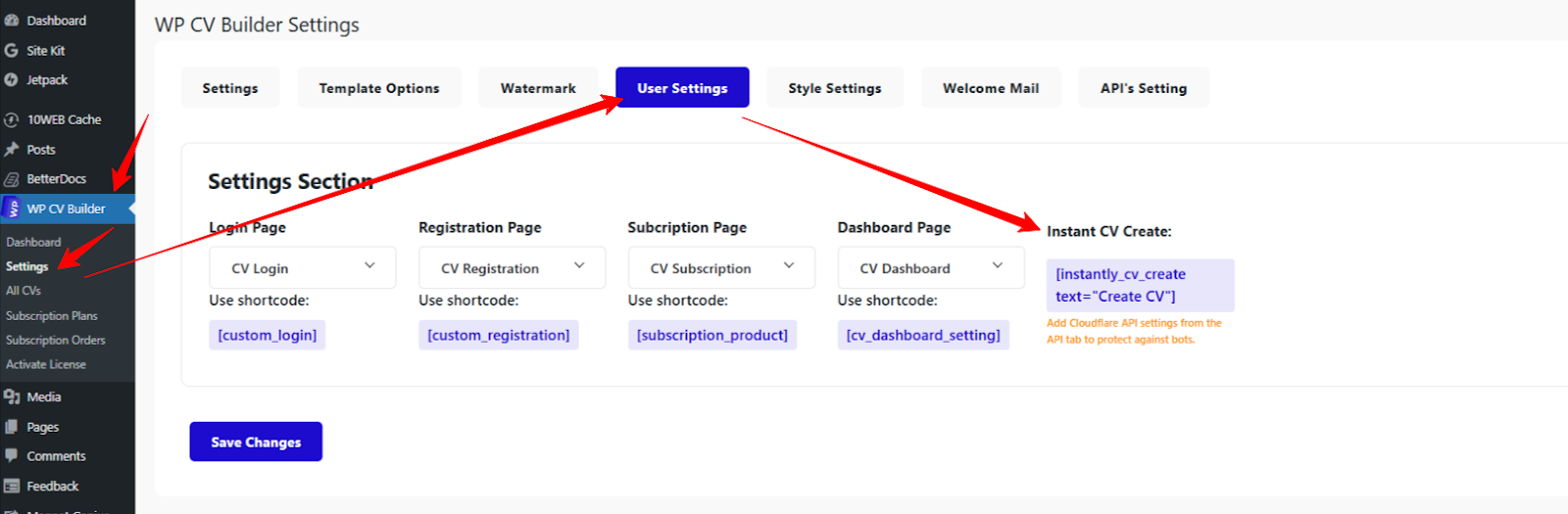Viewport: 1568px width, 514px height.
Task: Open the Subcription Page dropdown
Action: (721, 267)
